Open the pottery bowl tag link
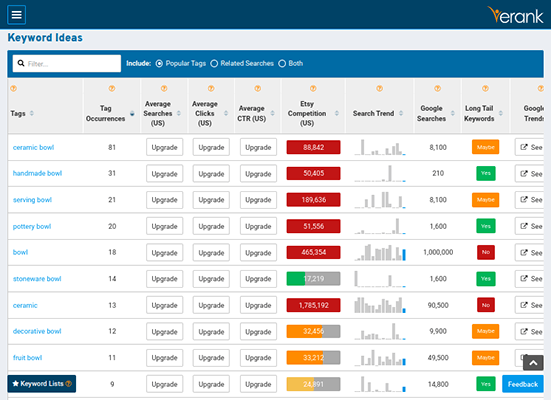This screenshot has width=551, height=400. point(32,226)
